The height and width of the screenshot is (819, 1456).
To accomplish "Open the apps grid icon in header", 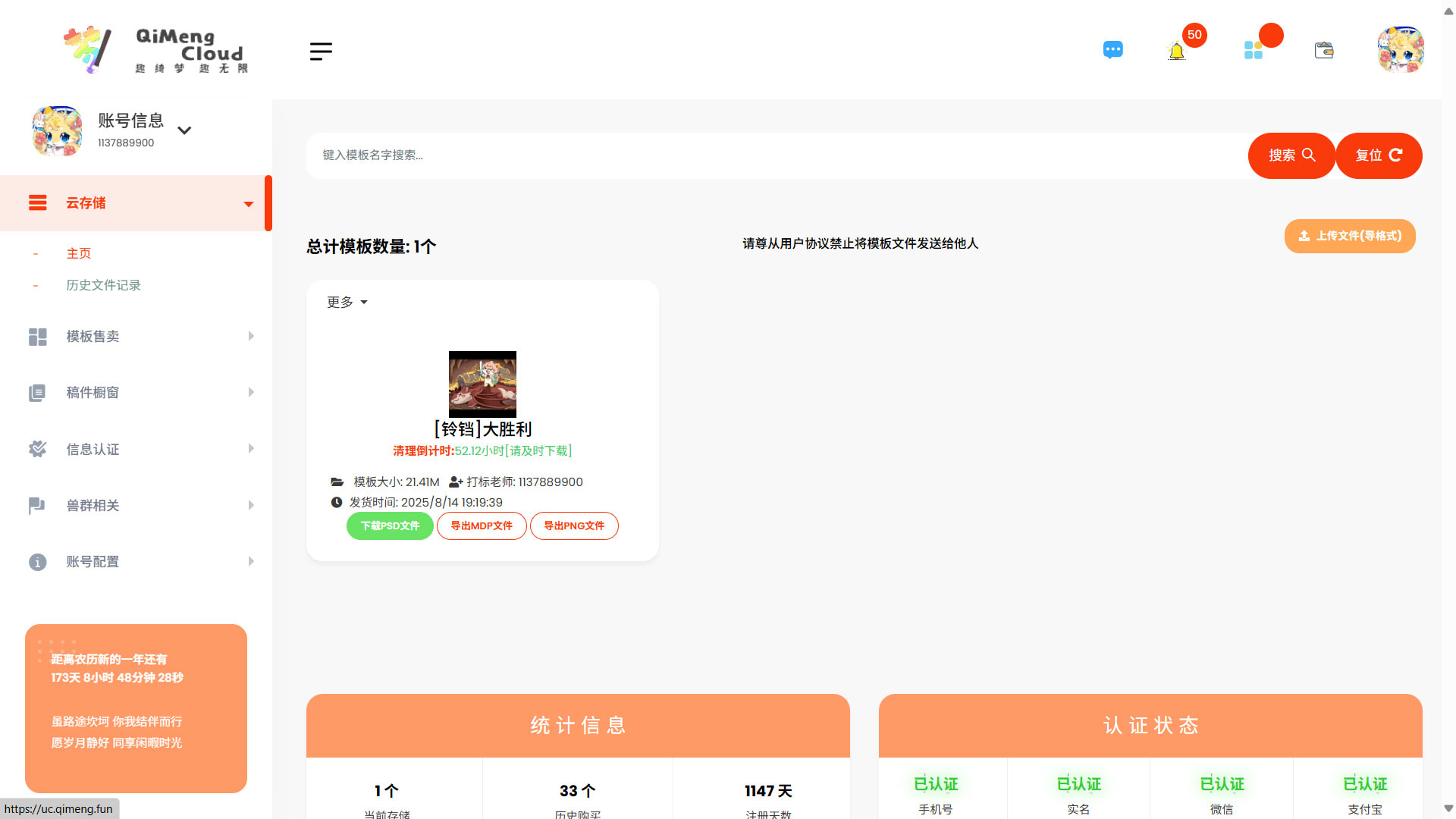I will [1253, 49].
